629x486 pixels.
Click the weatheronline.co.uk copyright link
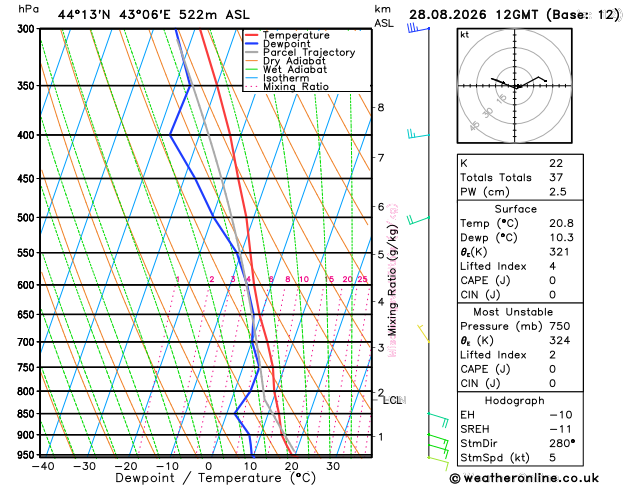(x=524, y=478)
